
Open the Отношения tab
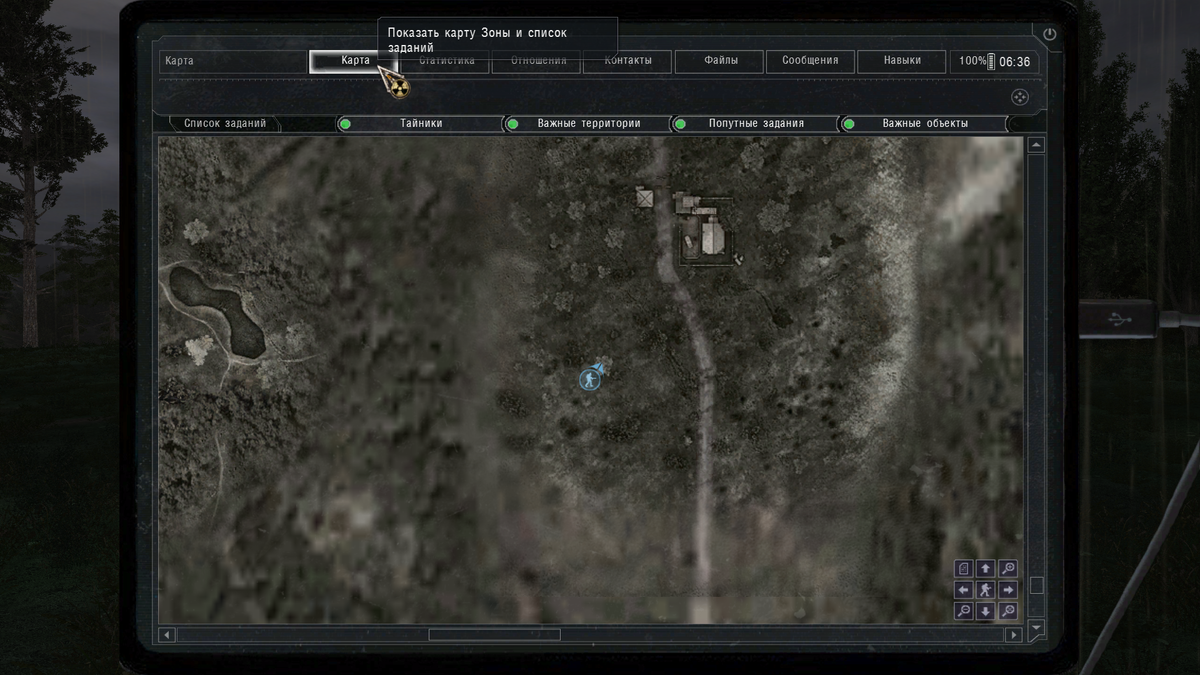point(538,61)
